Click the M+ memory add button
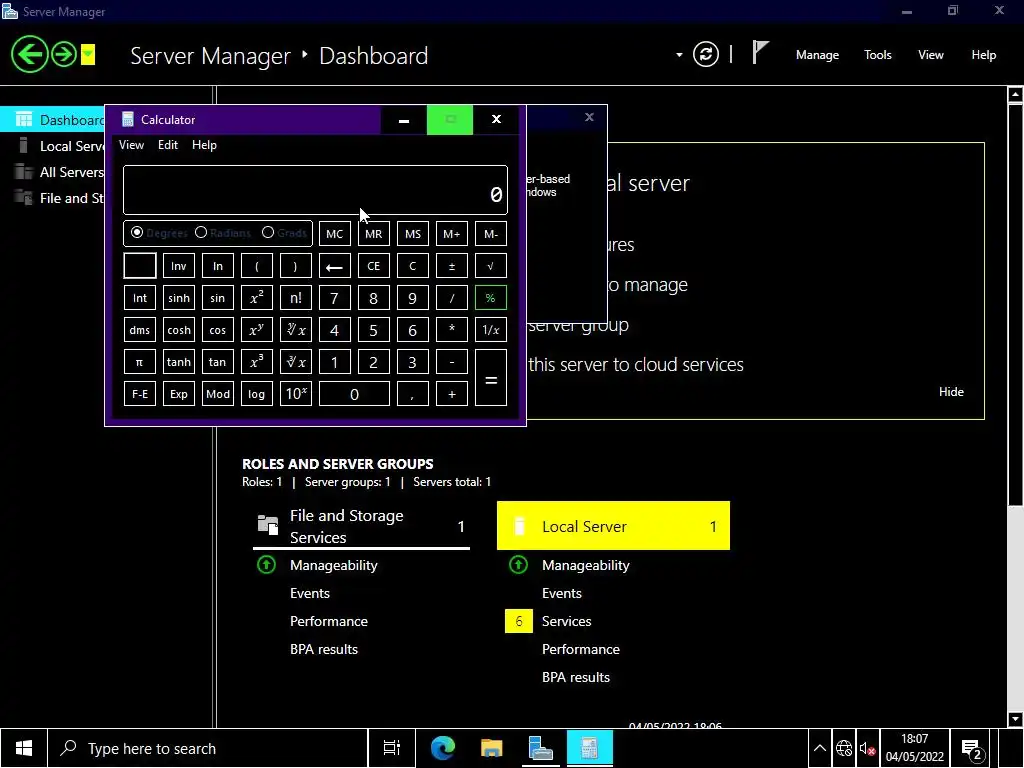1024x768 pixels. [451, 234]
